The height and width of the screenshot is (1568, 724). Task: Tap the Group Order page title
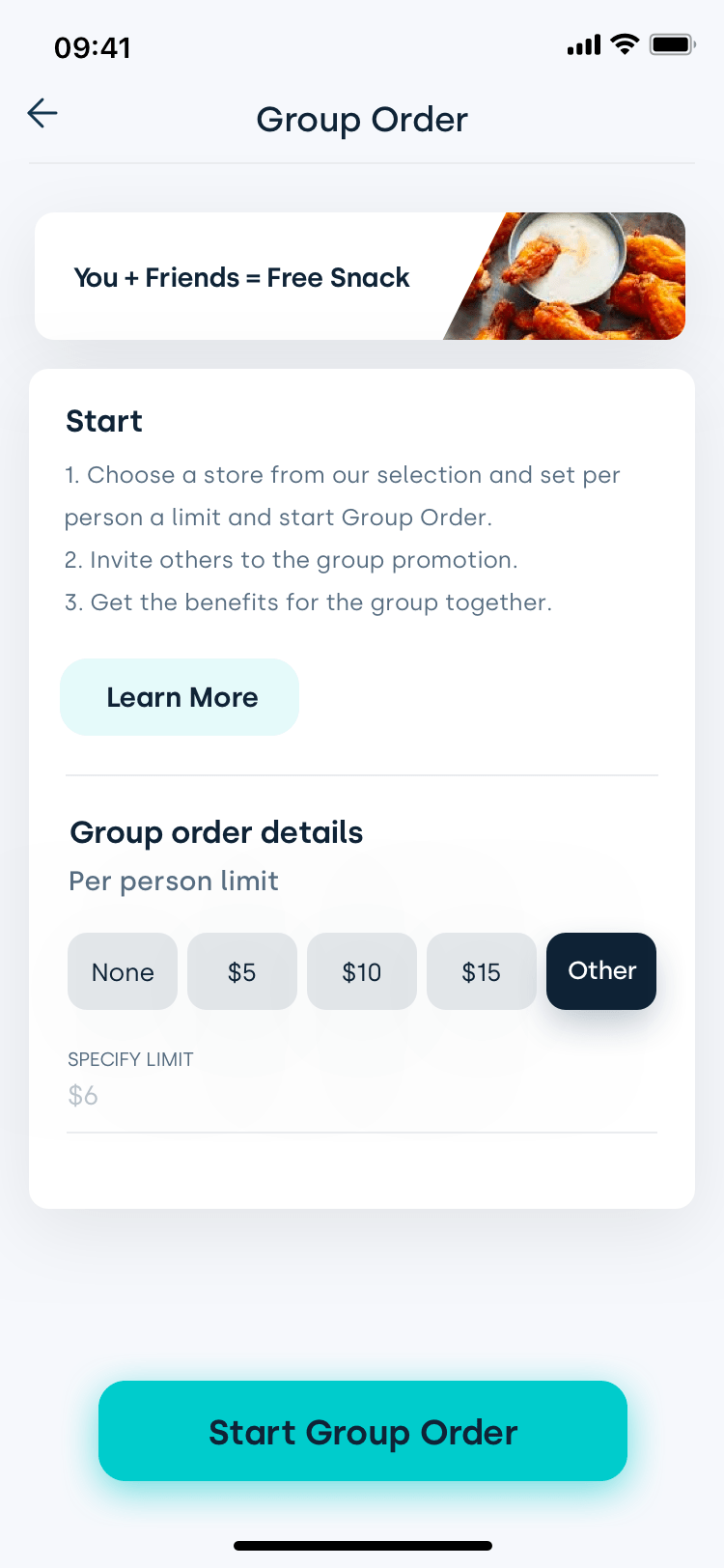362,120
